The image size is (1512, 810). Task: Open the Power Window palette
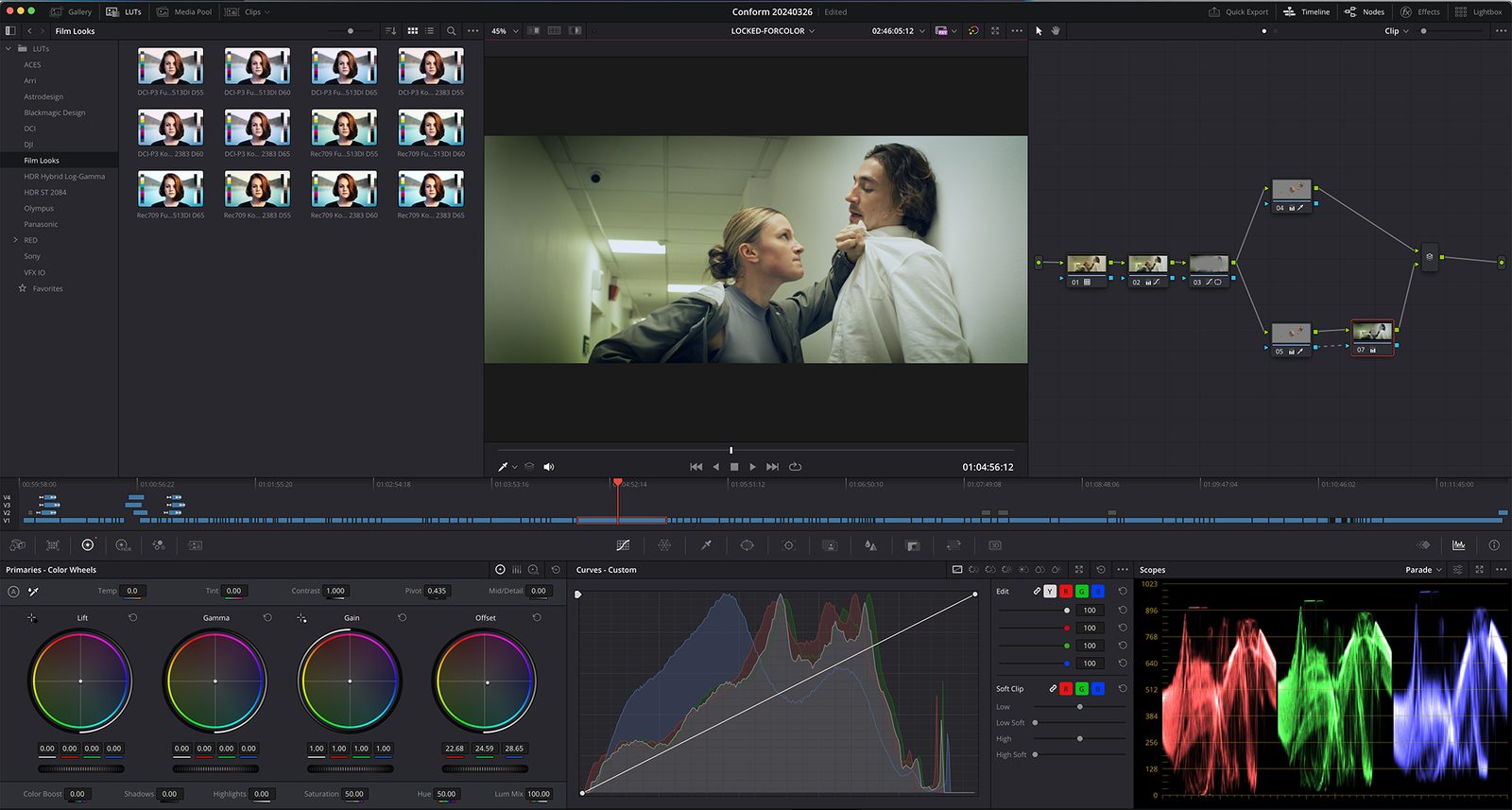[x=747, y=545]
